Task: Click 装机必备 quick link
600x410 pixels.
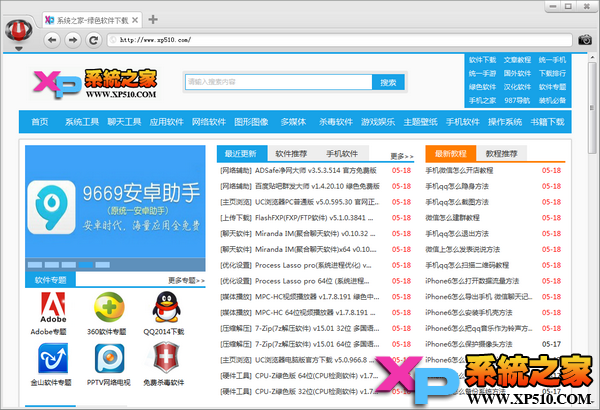Action: 552,100
